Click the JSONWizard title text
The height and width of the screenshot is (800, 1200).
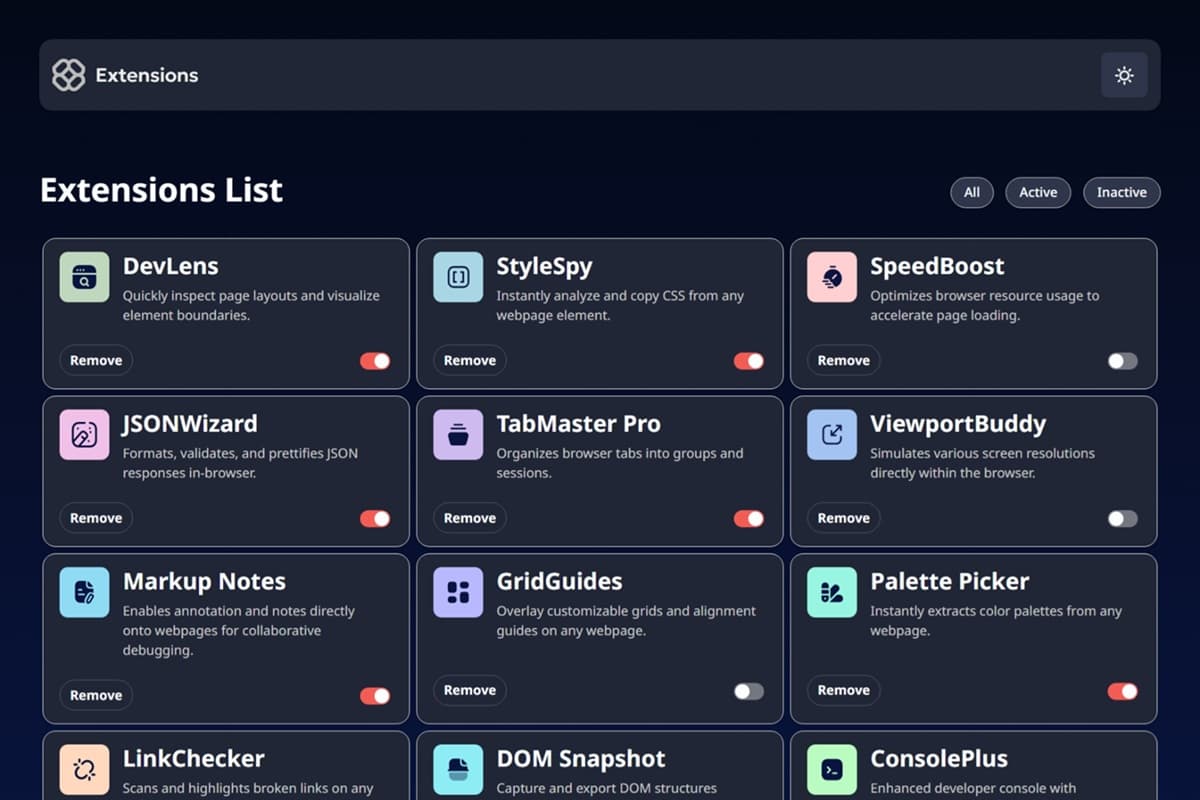pos(190,424)
